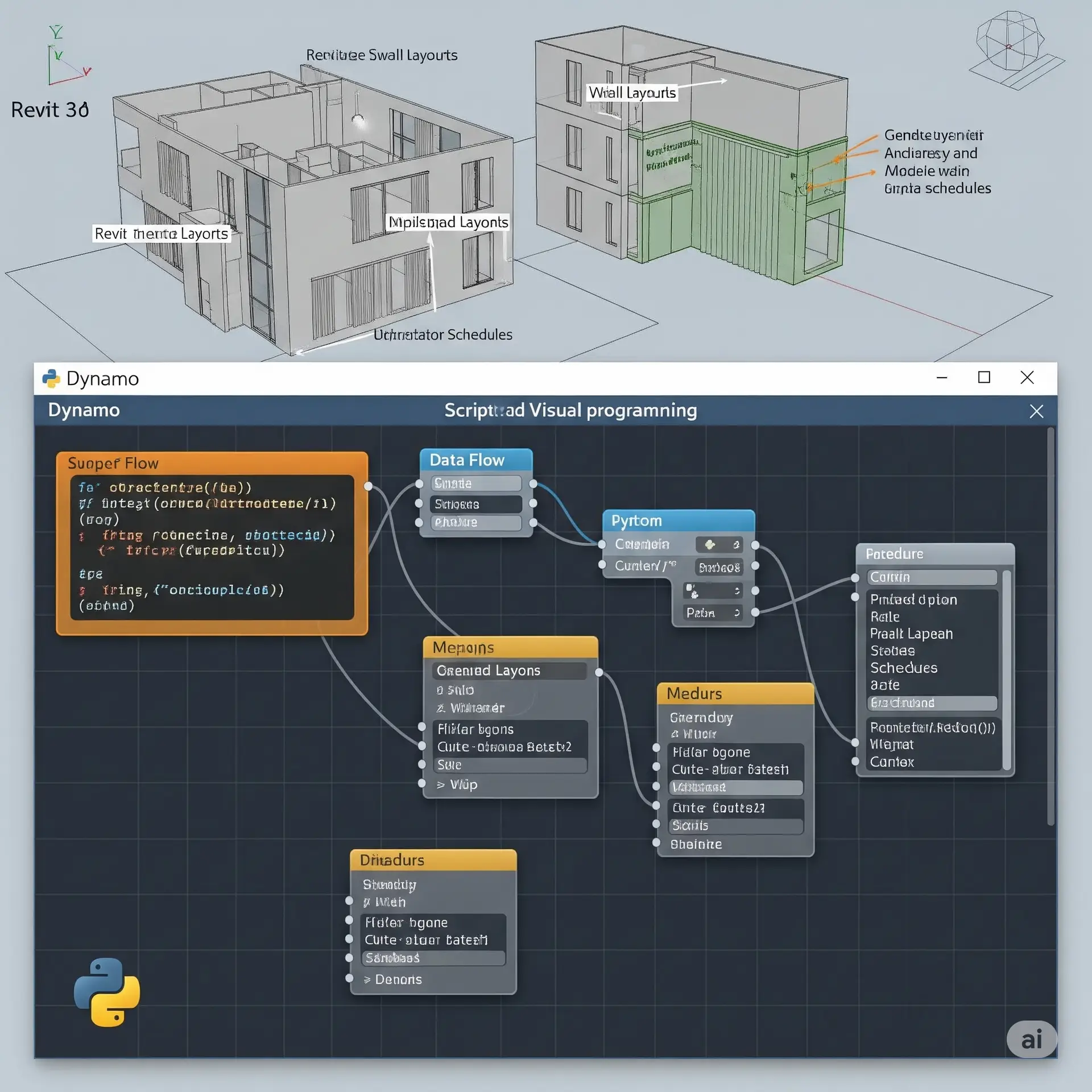This screenshot has width=1092, height=1092.
Task: Click the Pyrtom node header
Action: pyautogui.click(x=679, y=520)
